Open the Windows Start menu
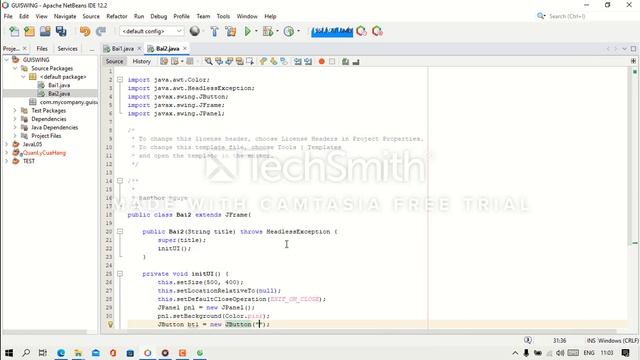640x360 pixels. [x=9, y=353]
